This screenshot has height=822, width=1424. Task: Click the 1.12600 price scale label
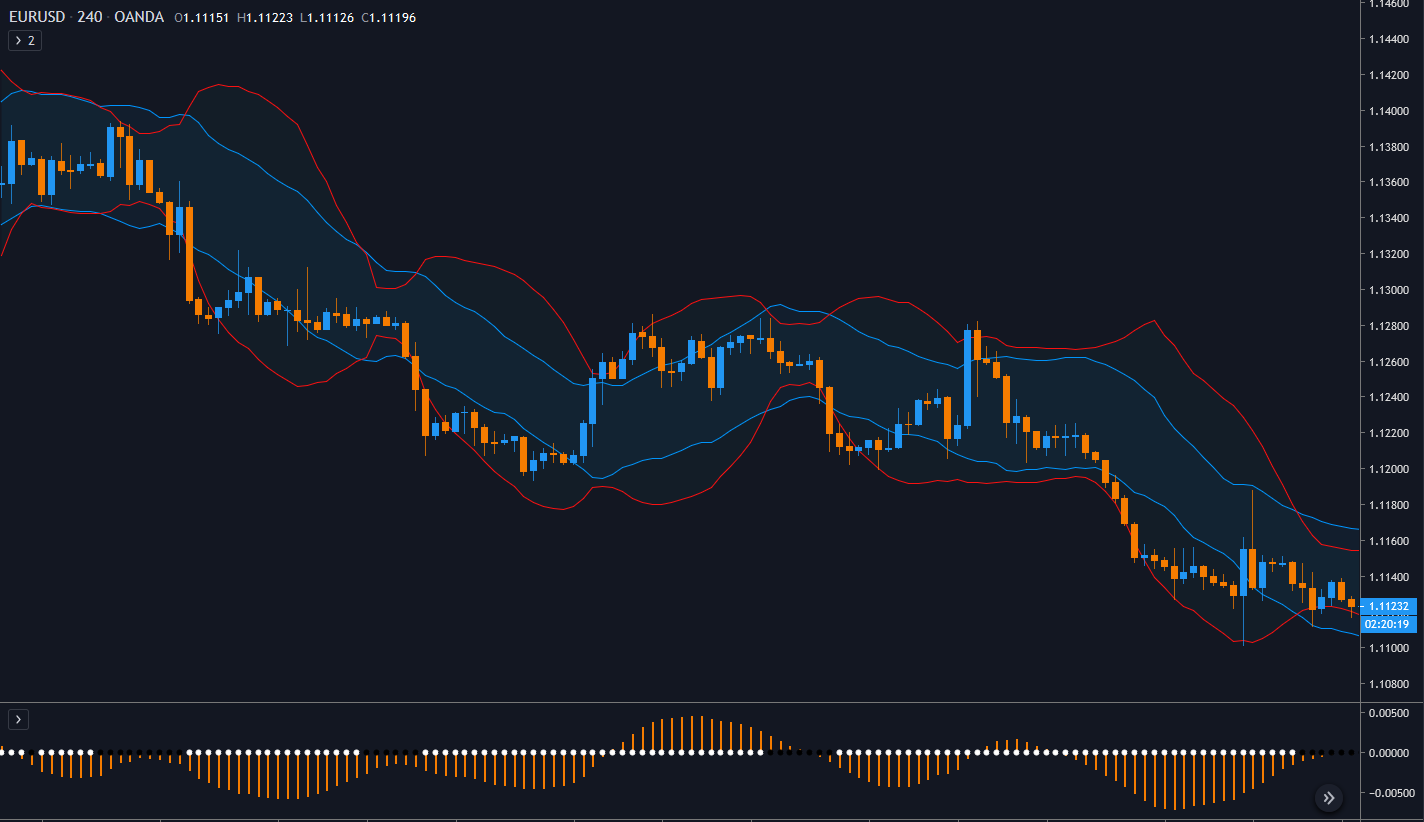point(1390,362)
